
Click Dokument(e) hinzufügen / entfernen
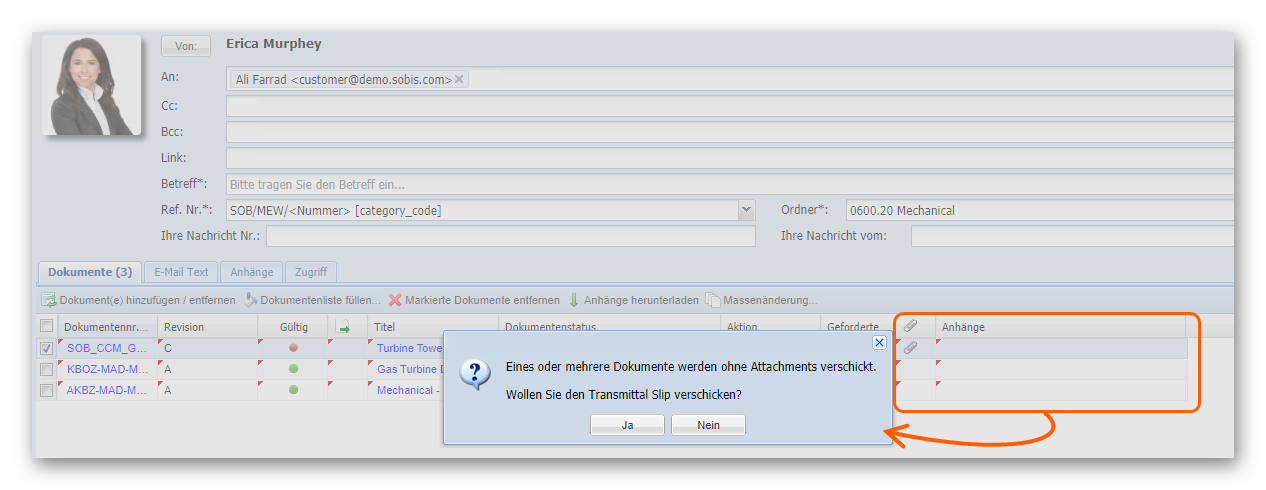[x=139, y=300]
